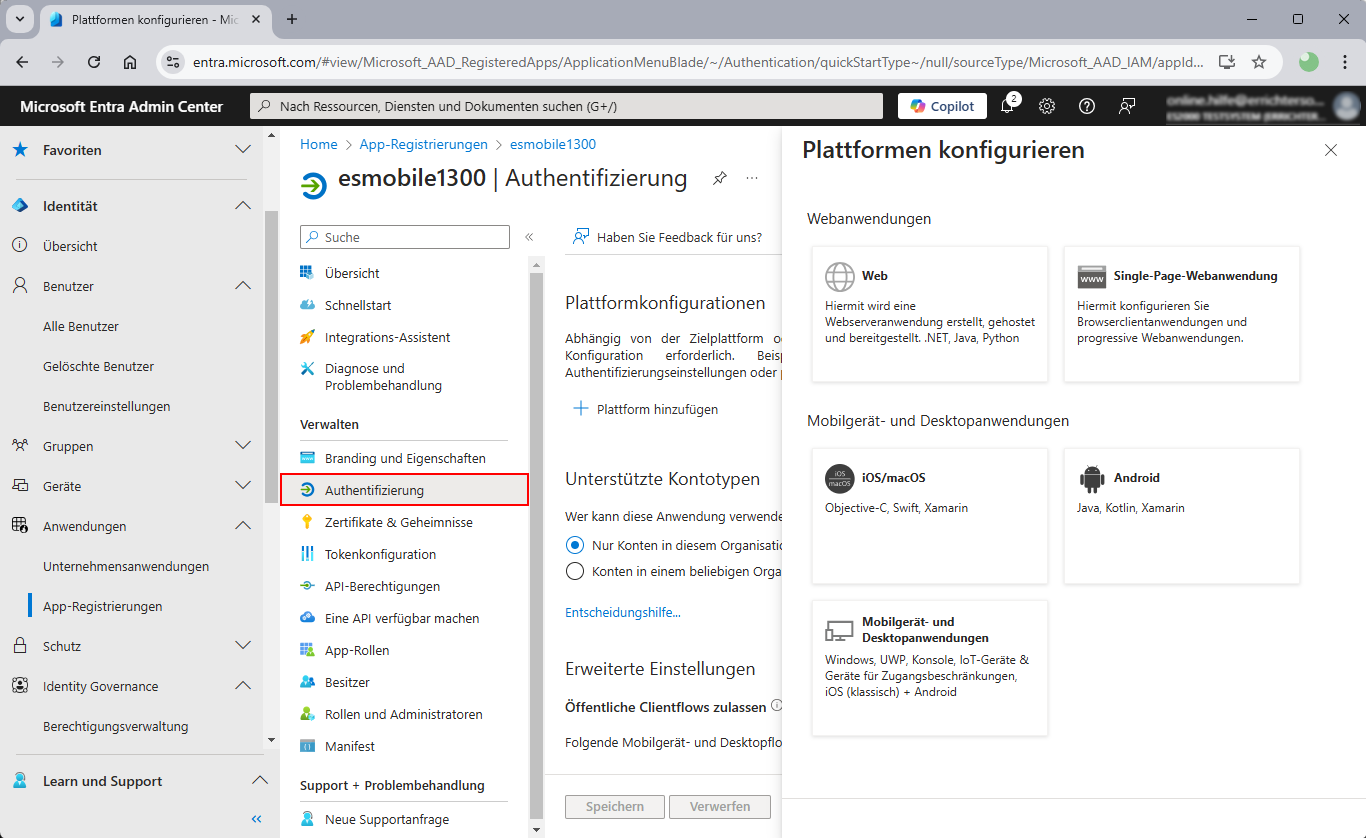This screenshot has height=838, width=1366.
Task: Click the Tokenkonfiguration bars icon
Action: click(308, 554)
